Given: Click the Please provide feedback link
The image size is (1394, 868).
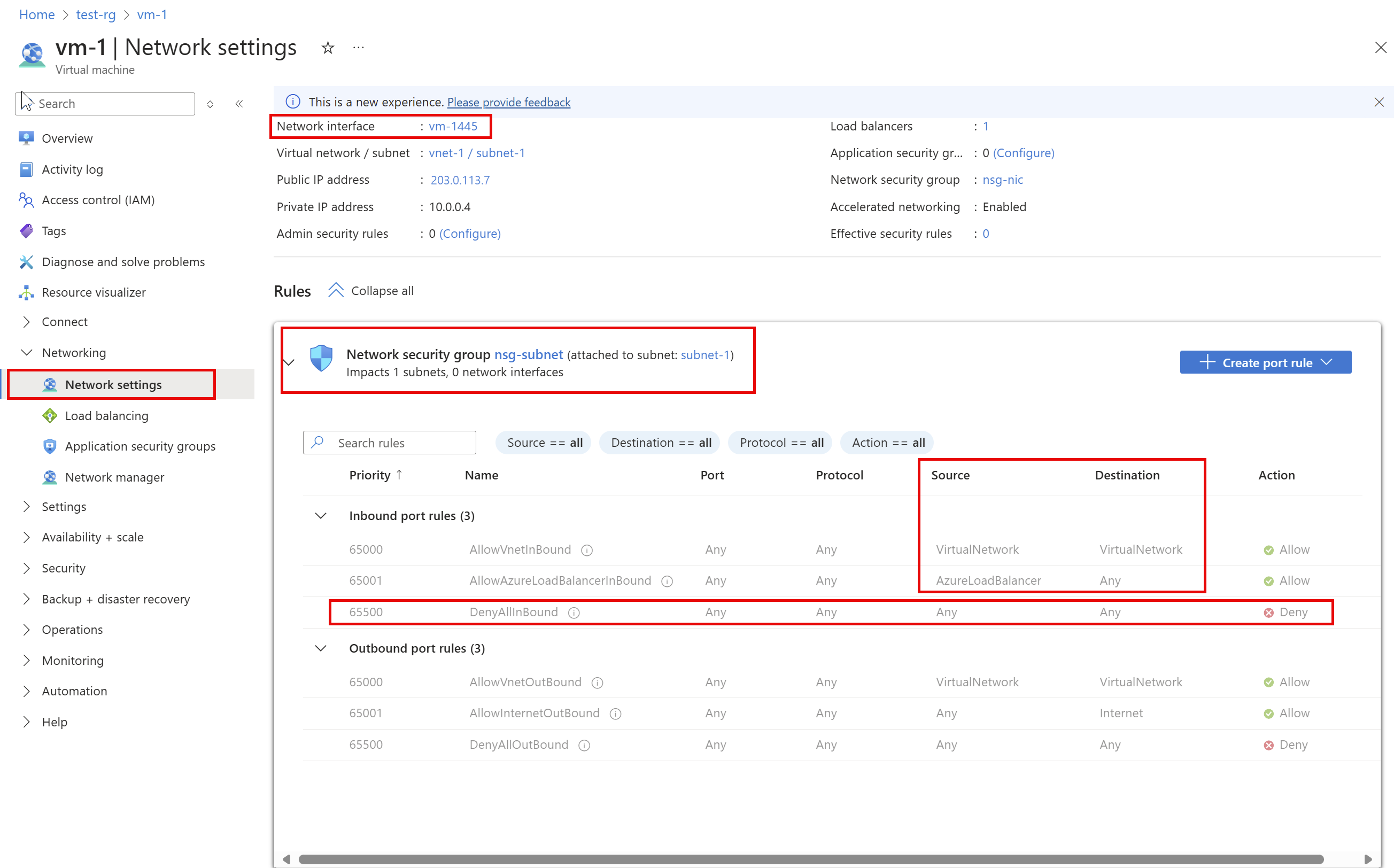Looking at the screenshot, I should point(508,102).
